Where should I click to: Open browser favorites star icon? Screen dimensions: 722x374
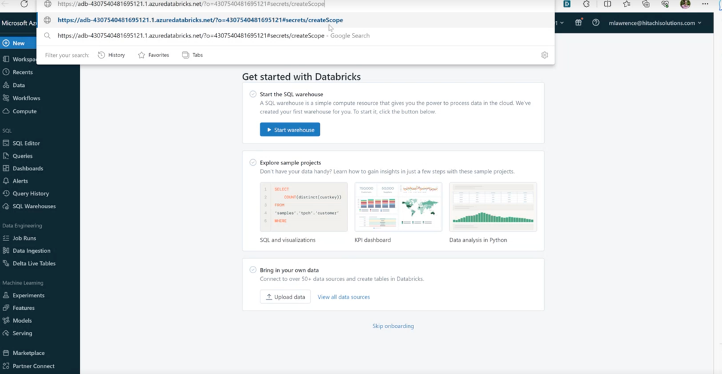point(627,4)
